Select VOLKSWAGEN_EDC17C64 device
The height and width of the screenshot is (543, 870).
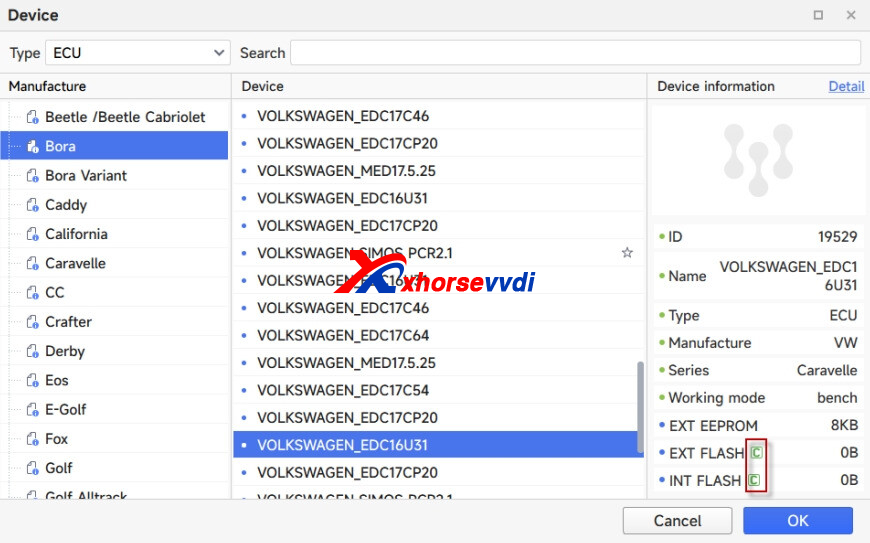click(438, 336)
